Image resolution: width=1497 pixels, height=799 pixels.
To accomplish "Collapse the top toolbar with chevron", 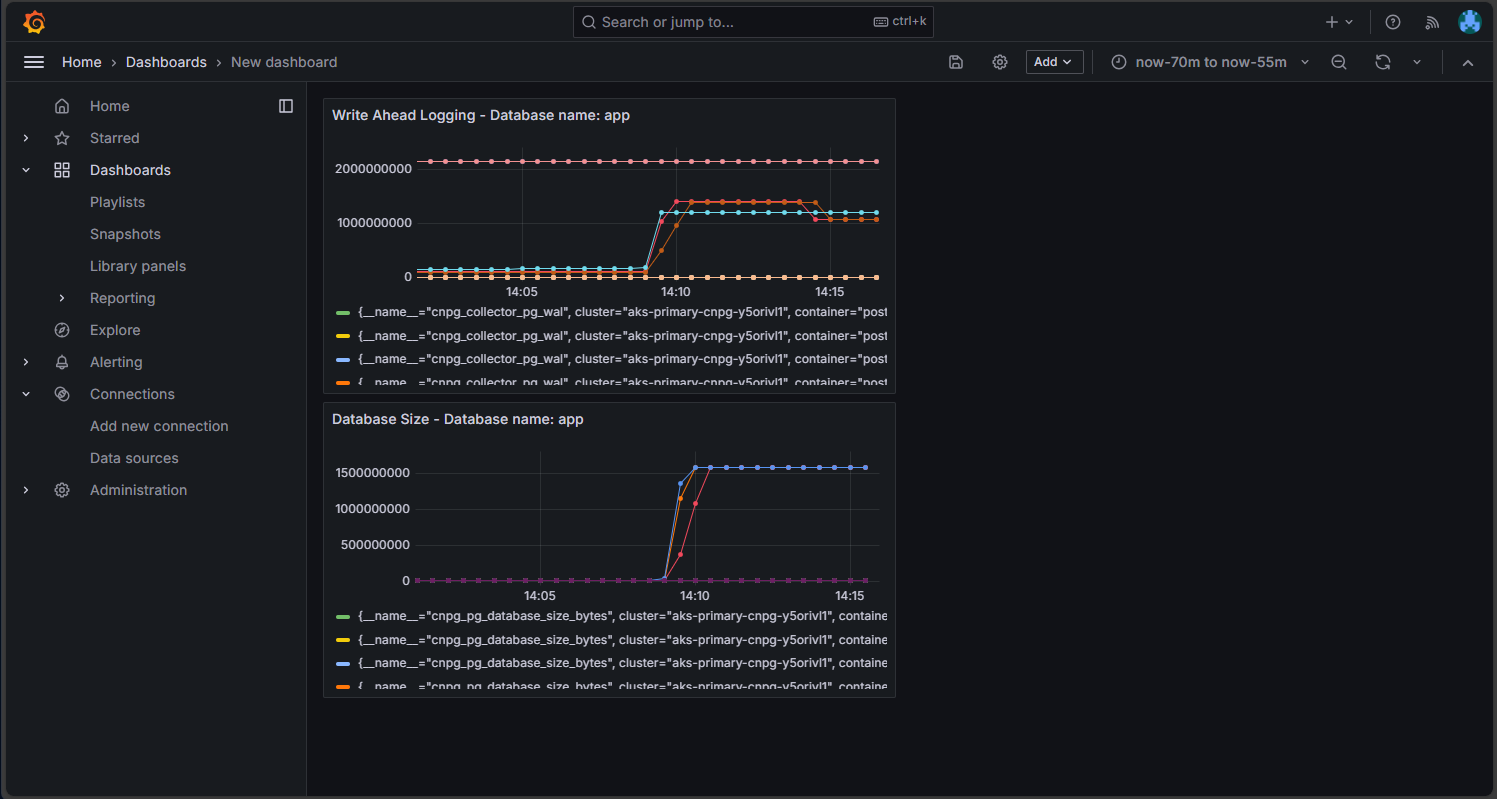I will point(1467,62).
